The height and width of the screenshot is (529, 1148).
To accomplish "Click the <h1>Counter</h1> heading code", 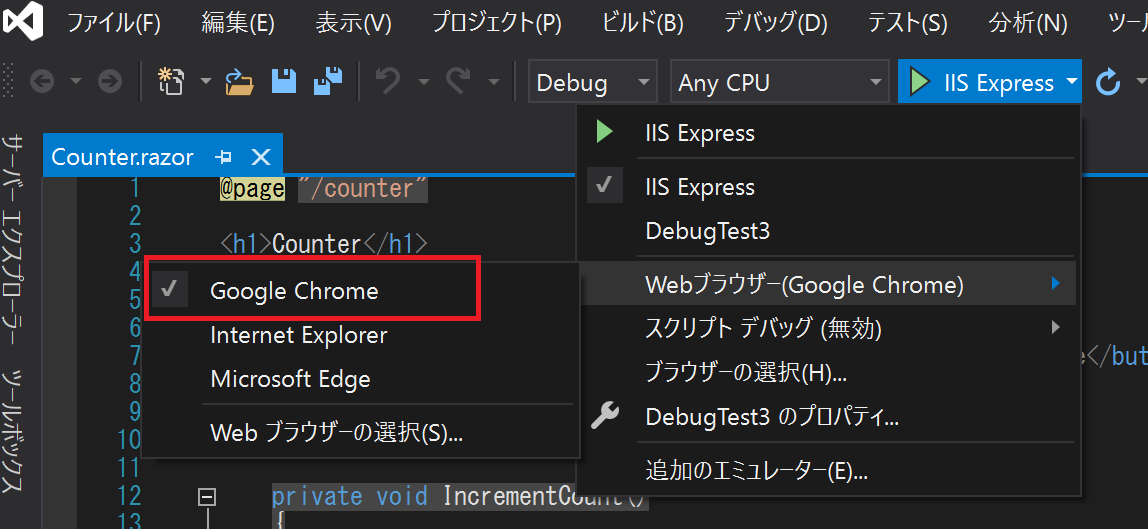I will coord(324,244).
